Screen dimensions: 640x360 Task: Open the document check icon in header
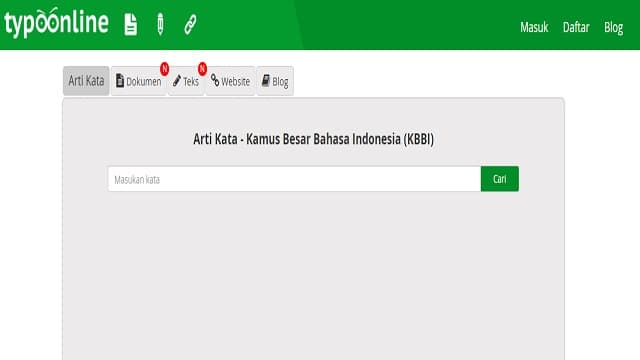click(131, 24)
